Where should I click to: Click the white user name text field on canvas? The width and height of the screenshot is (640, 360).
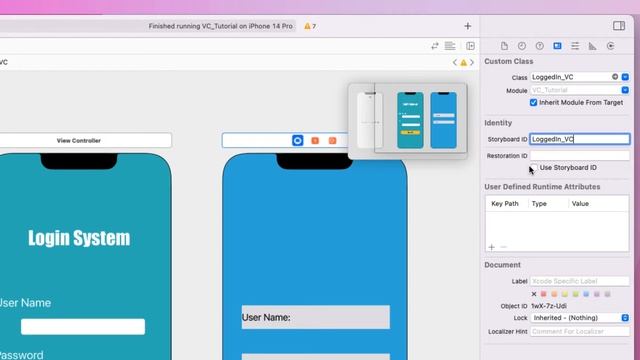click(x=83, y=327)
